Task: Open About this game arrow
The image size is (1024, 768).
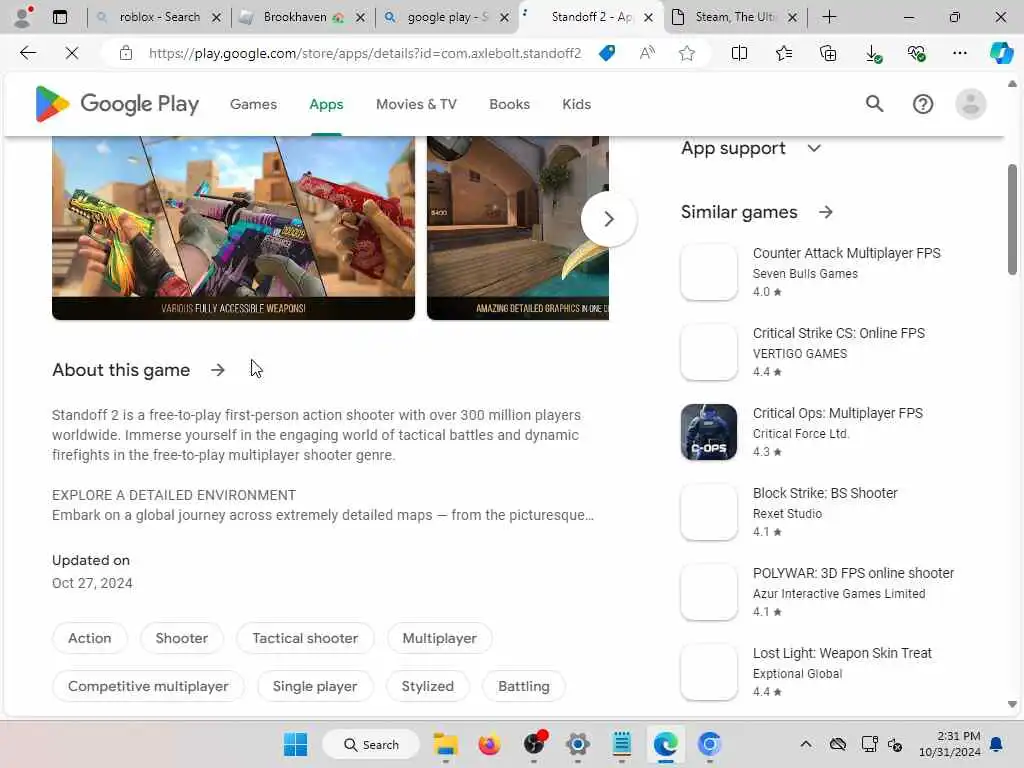Action: pos(217,370)
